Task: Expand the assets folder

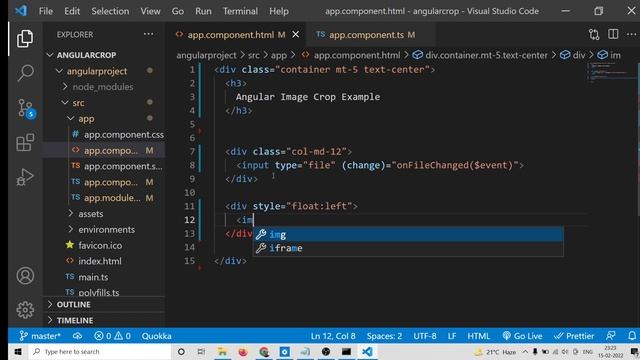Action: point(104,213)
